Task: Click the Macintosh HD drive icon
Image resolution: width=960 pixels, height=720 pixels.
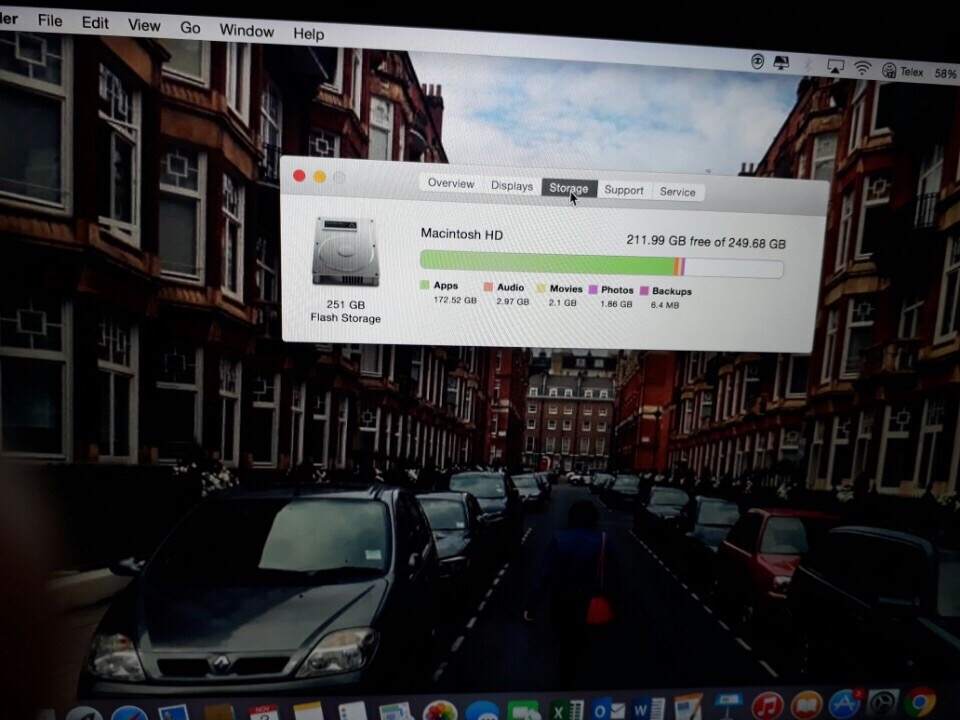Action: pyautogui.click(x=345, y=252)
